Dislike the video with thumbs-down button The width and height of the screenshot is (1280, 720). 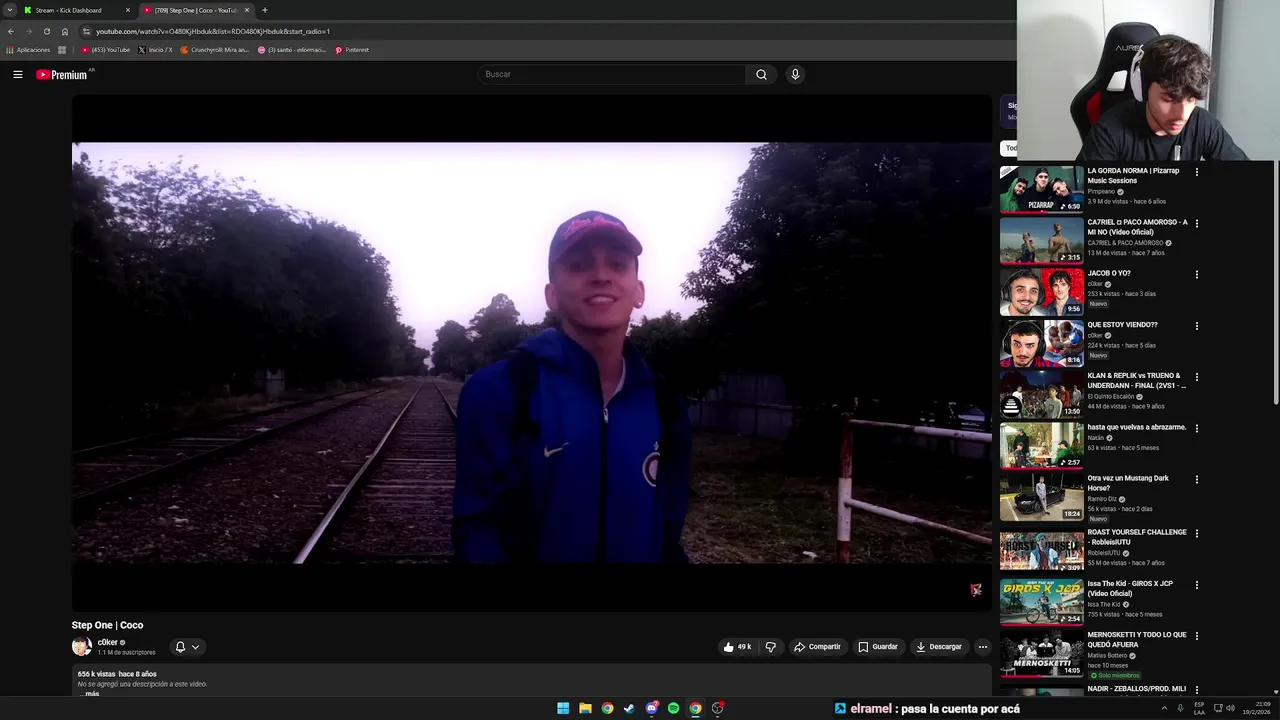pos(770,647)
